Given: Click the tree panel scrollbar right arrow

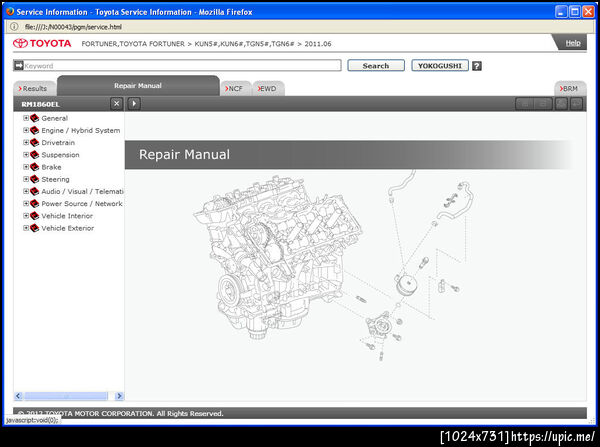Looking at the screenshot, I should (x=119, y=396).
